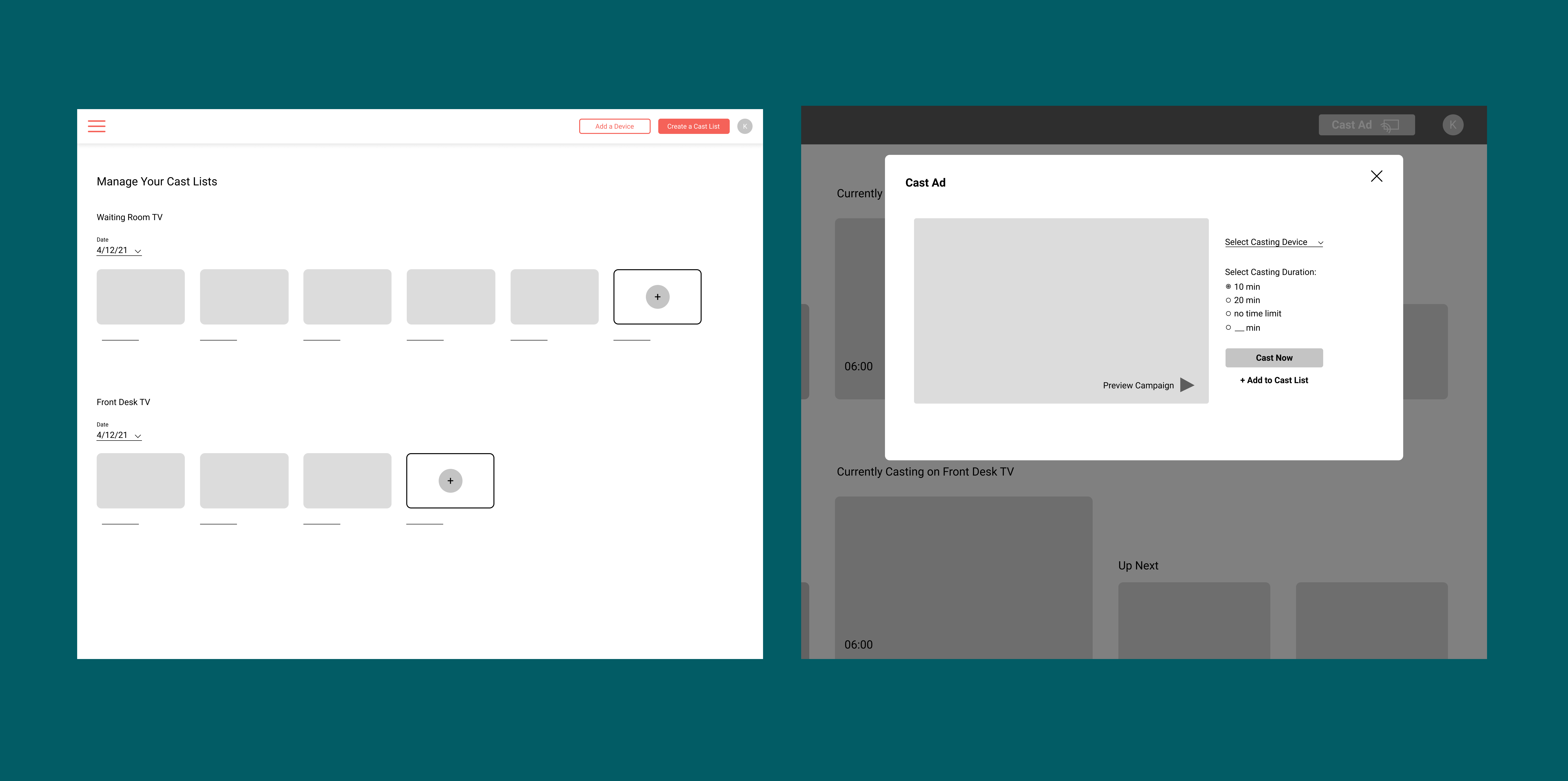
Task: Open third thumbnail in Front Desk TV row
Action: [x=347, y=480]
